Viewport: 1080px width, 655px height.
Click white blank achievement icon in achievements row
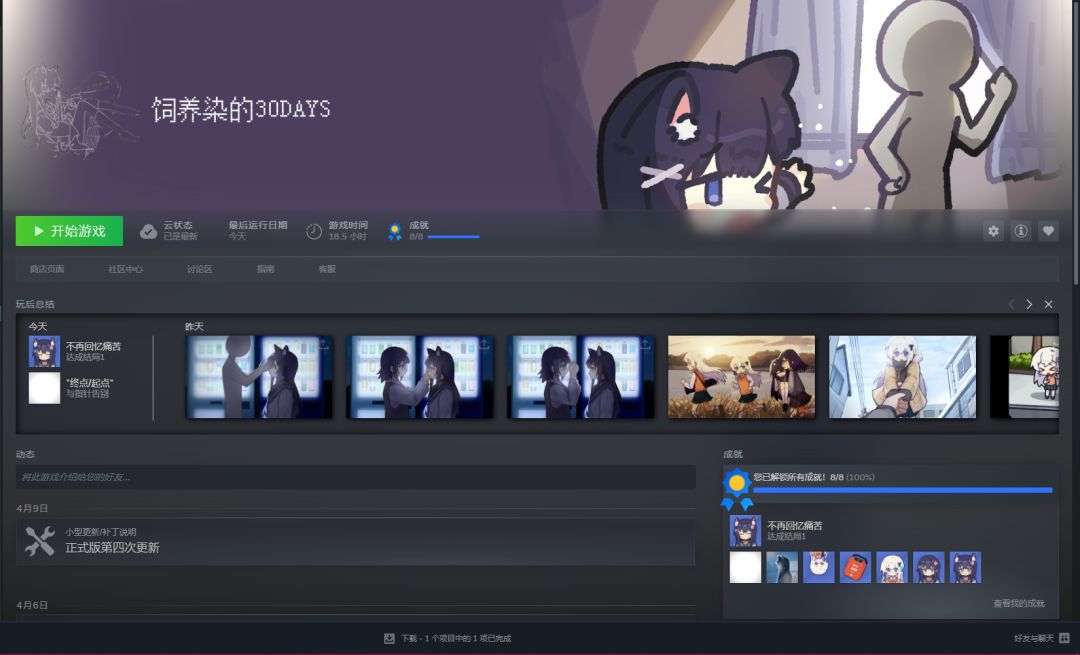(745, 568)
